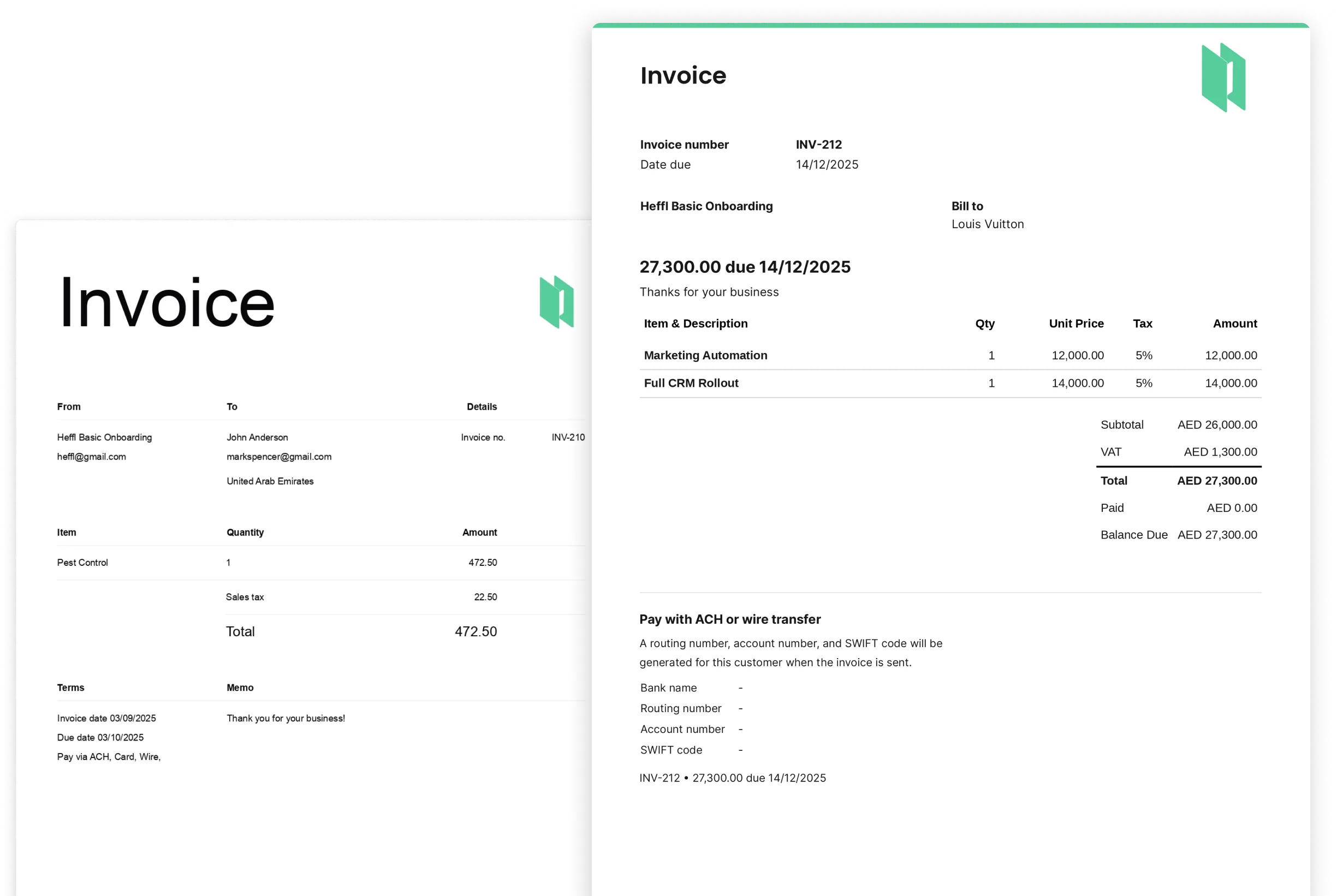Click the Thanks for your business note
The width and height of the screenshot is (1343, 896).
click(709, 292)
